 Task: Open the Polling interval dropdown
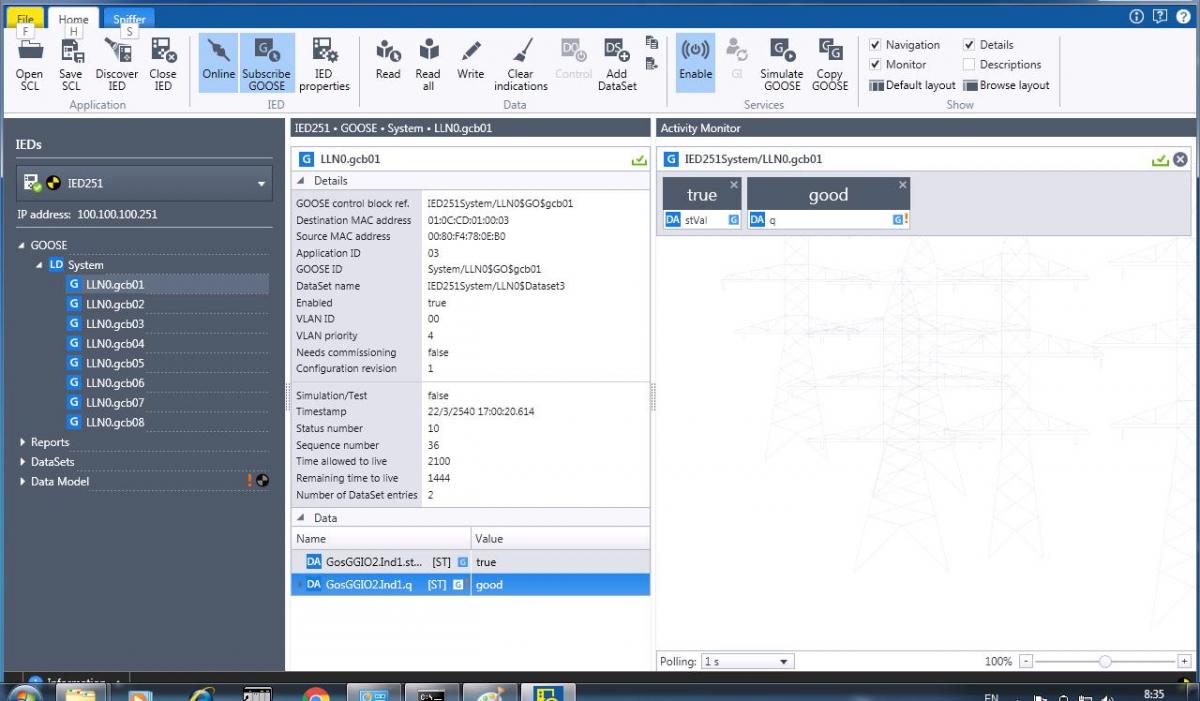[x=748, y=661]
